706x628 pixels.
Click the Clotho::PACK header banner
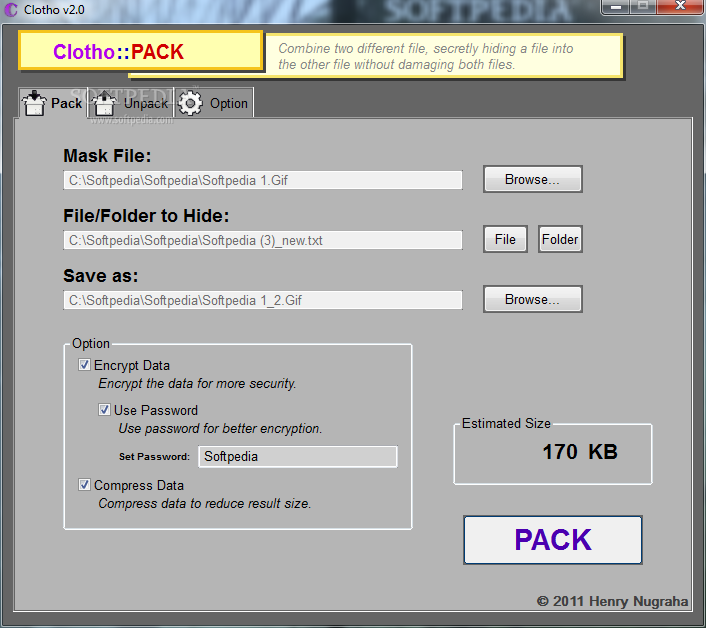point(140,51)
